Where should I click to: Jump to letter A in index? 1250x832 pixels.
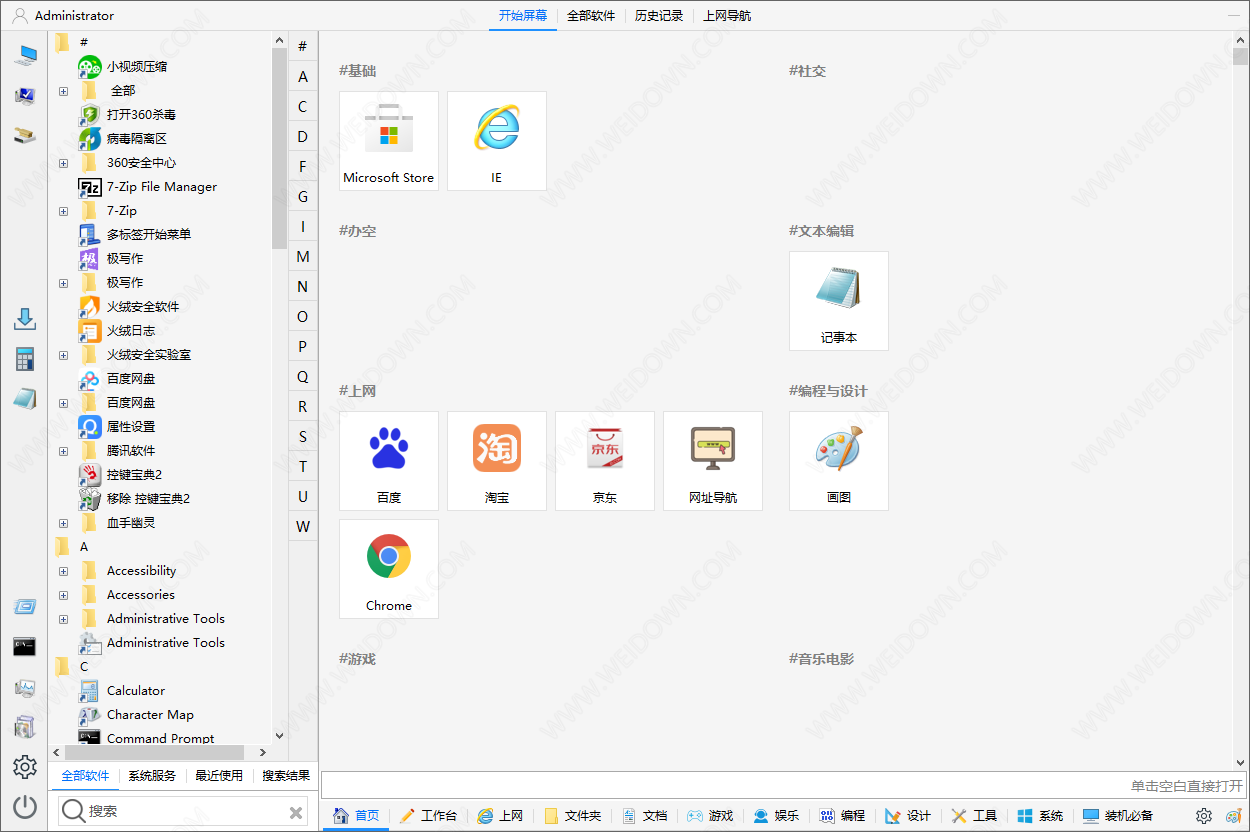pyautogui.click(x=303, y=77)
